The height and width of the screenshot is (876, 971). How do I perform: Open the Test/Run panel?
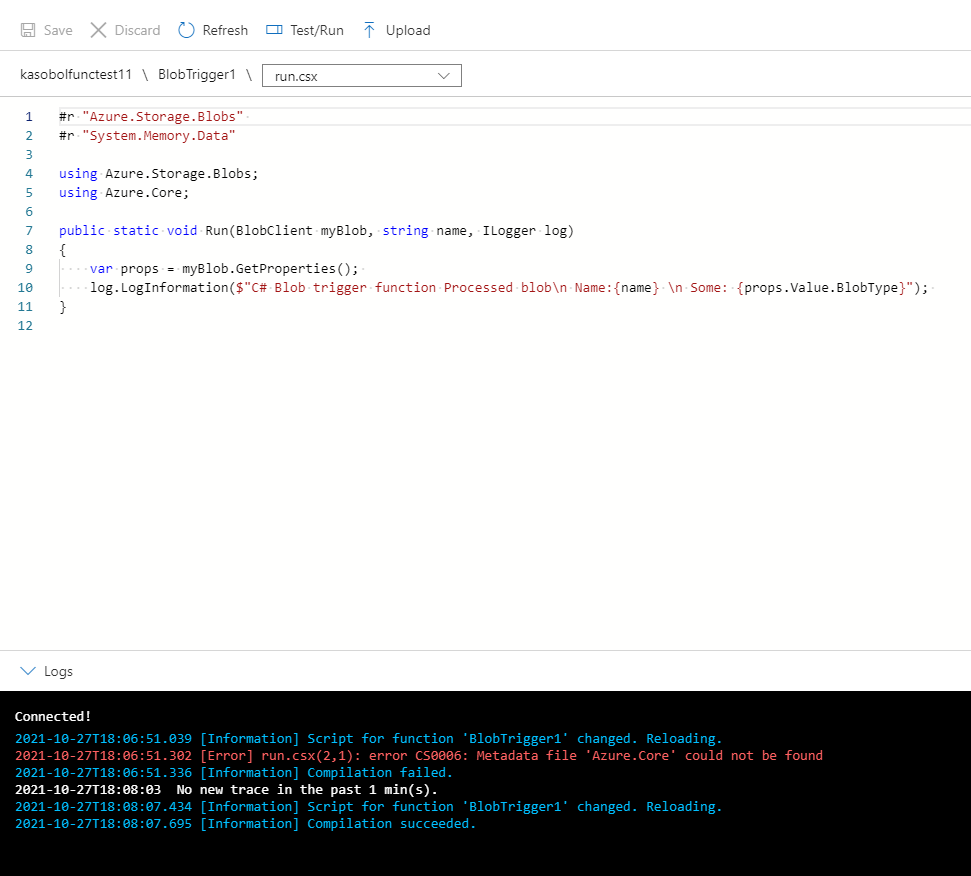tap(304, 30)
